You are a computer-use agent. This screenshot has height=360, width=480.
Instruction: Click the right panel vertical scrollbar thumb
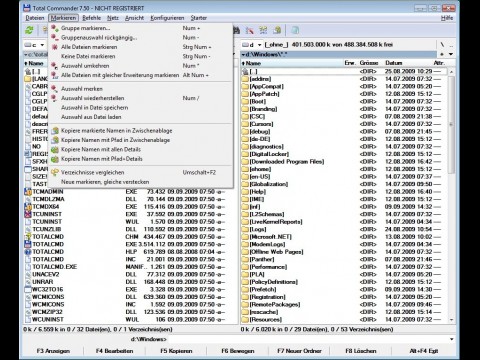(451, 125)
